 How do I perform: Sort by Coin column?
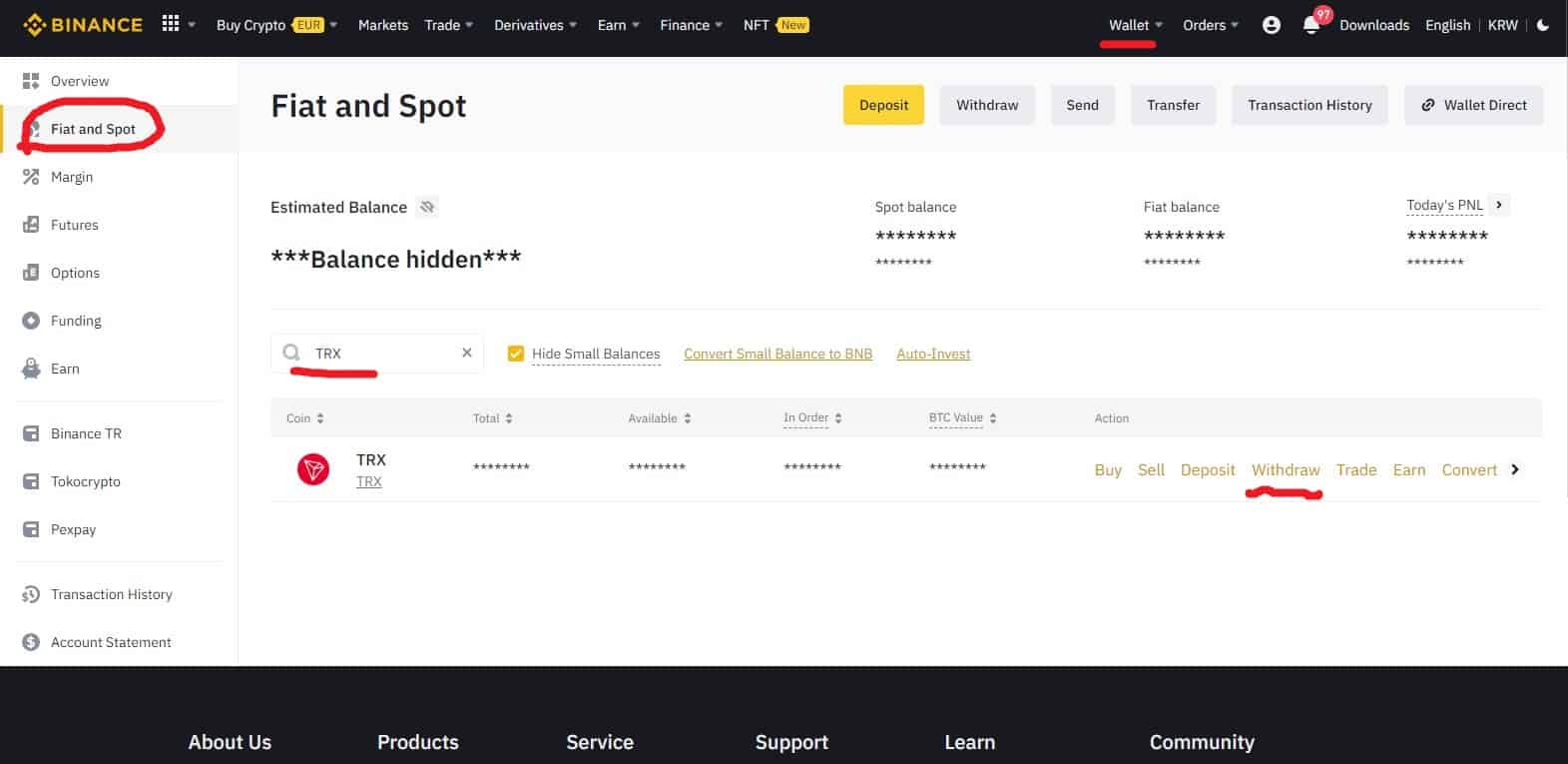305,418
